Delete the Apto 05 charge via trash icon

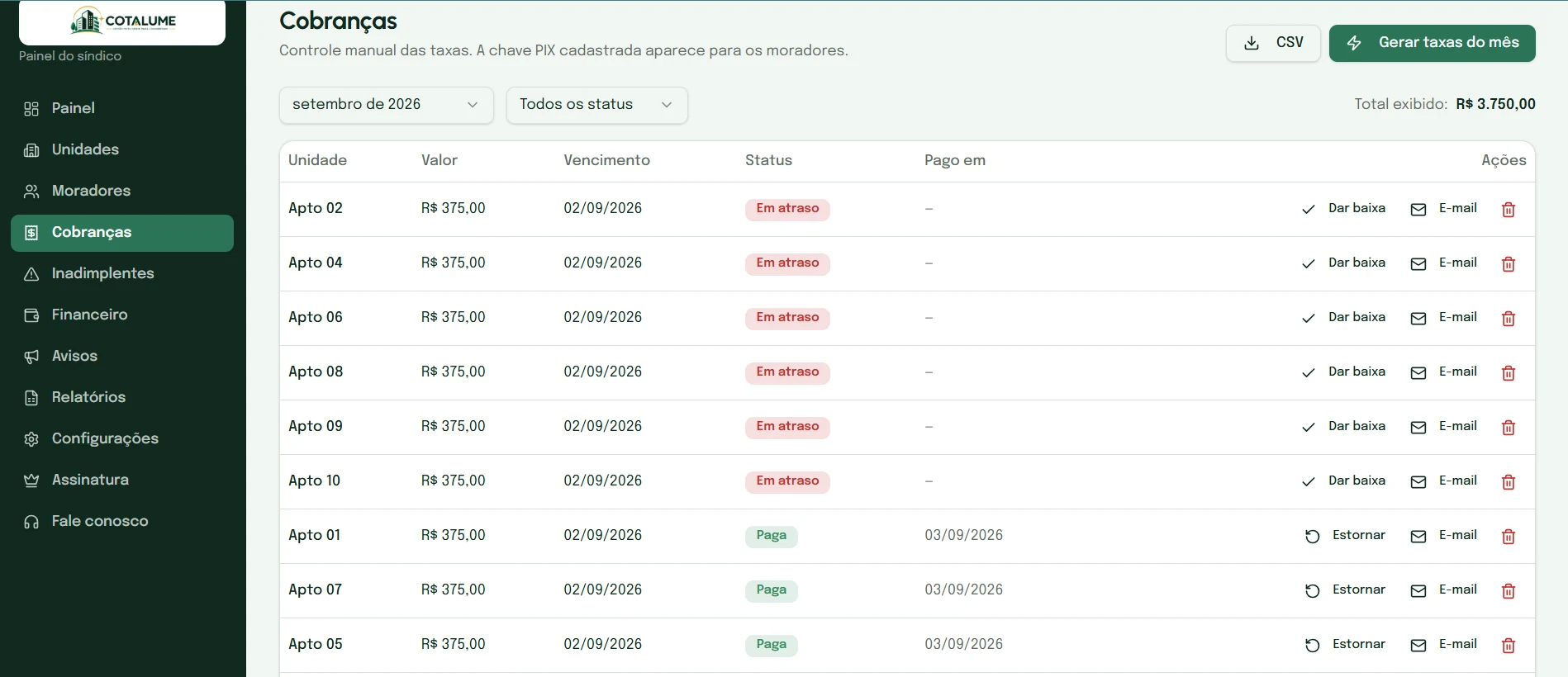[1508, 646]
